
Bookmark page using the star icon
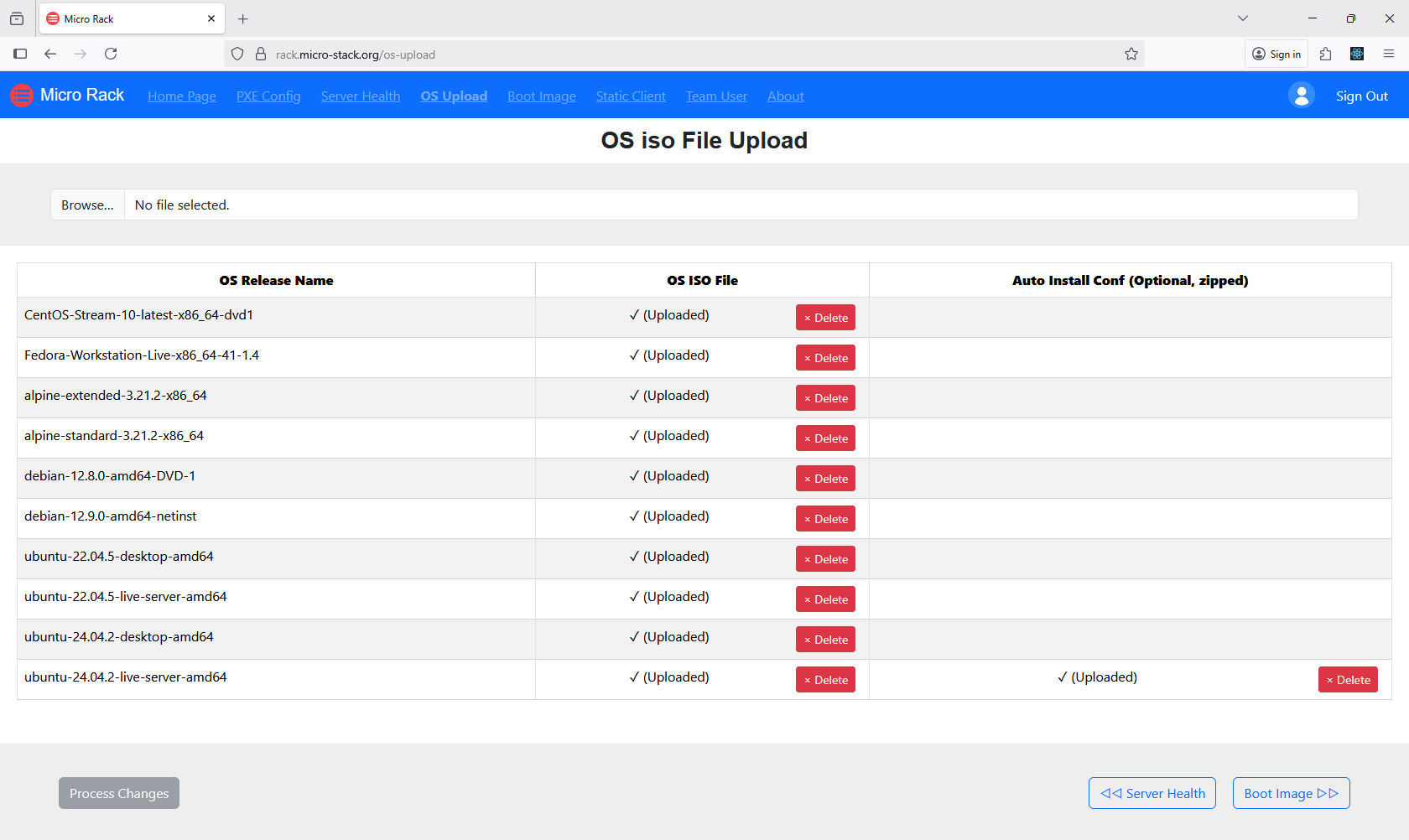[x=1131, y=54]
